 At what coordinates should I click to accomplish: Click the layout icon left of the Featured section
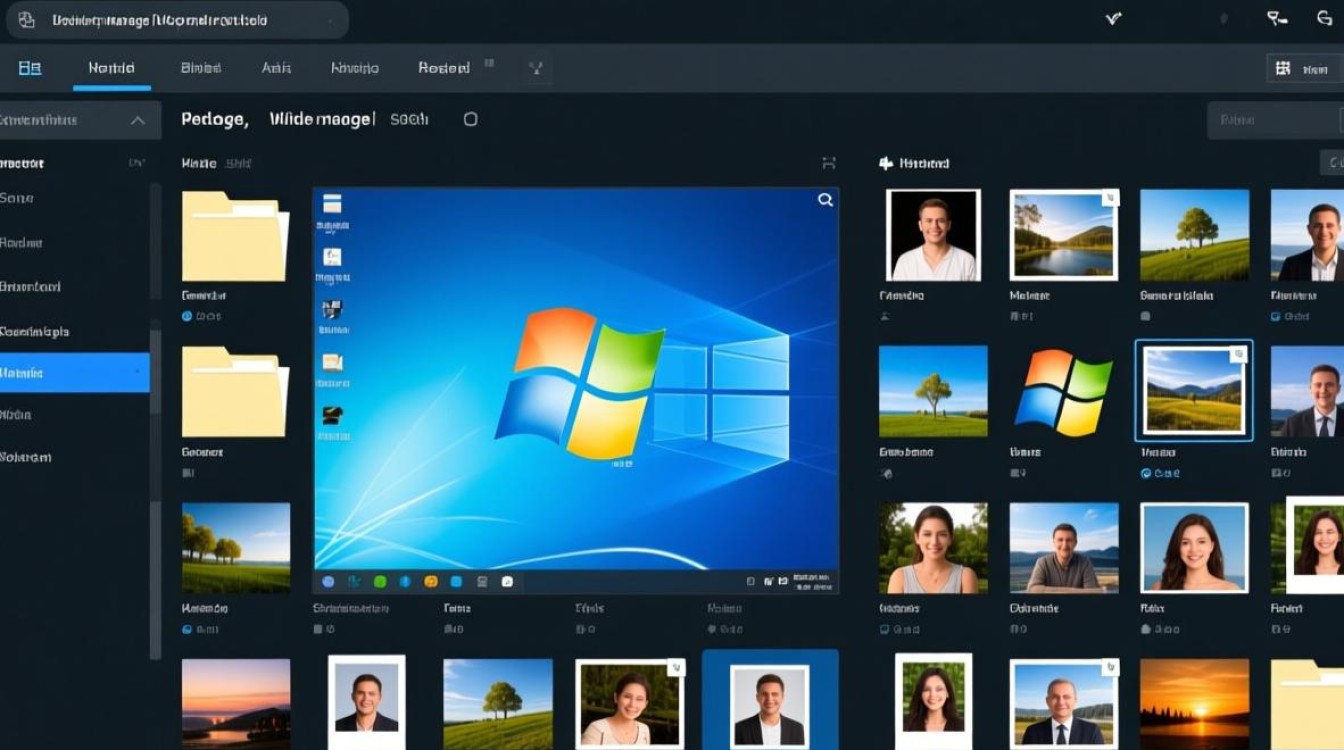click(828, 162)
